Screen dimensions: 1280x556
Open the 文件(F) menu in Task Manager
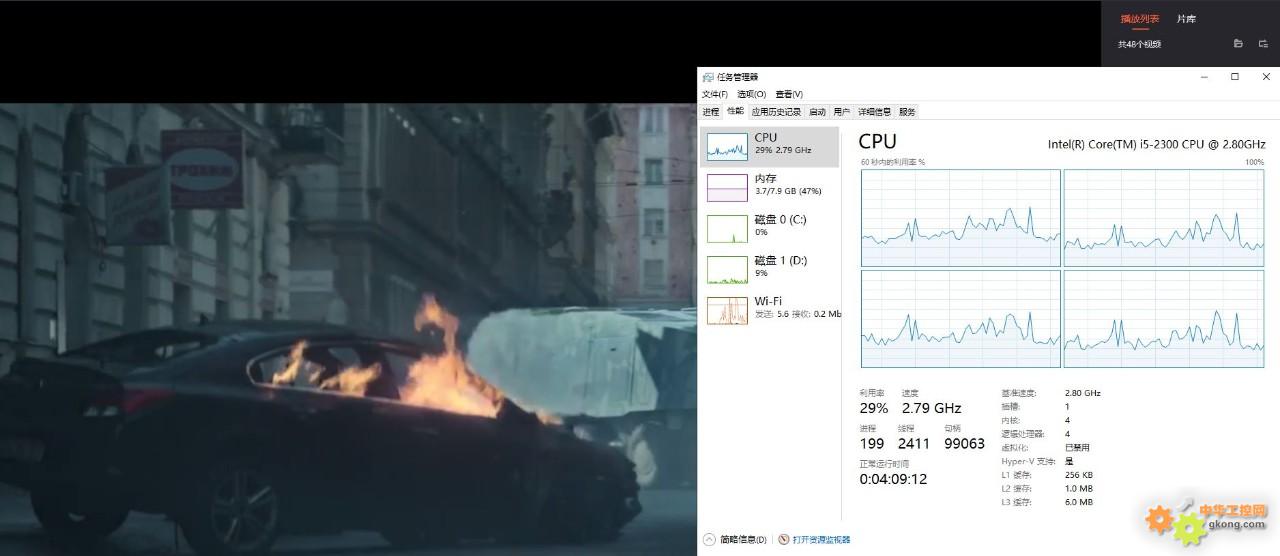[714, 94]
